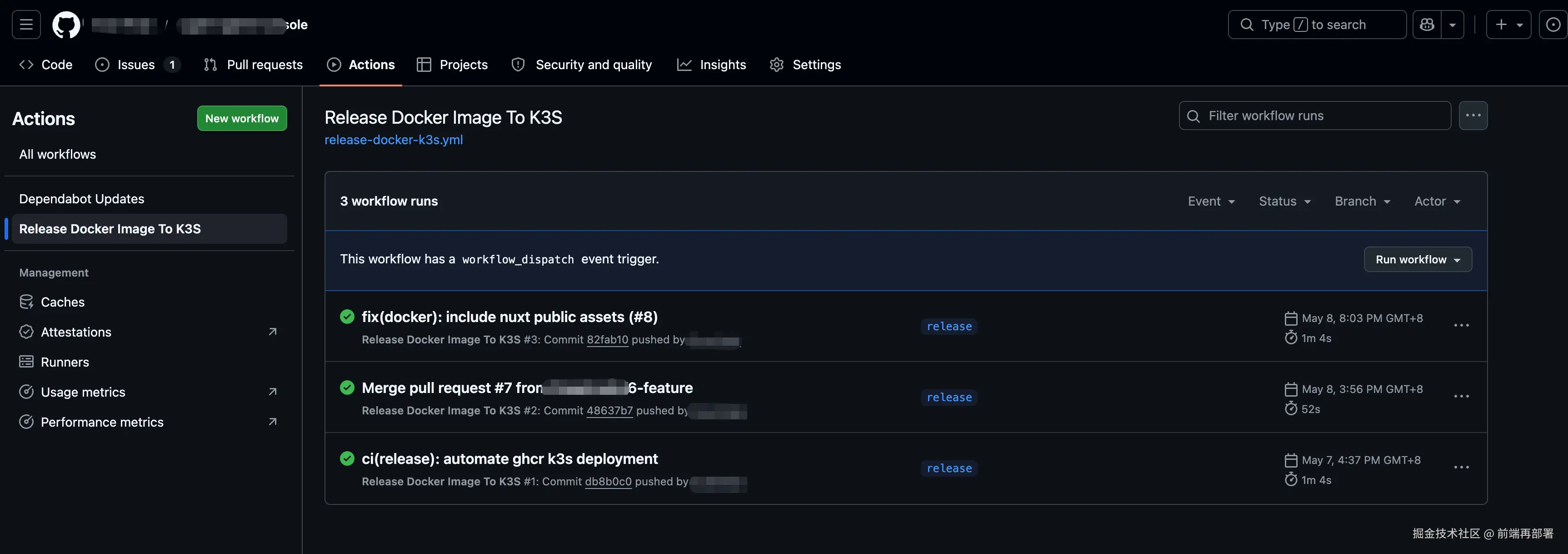Open the Run workflow dropdown
This screenshot has width=1568, height=554.
pos(1418,259)
